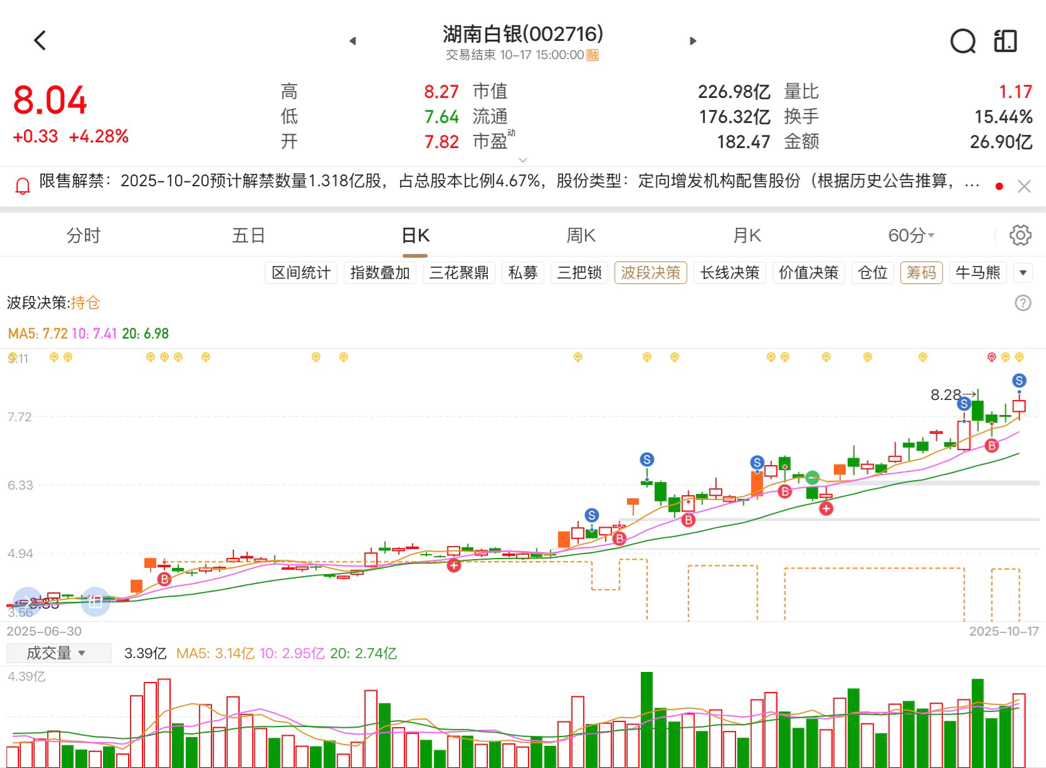This screenshot has height=768, width=1046.
Task: Open the 成交量 sub-chart dropdown
Action: click(x=59, y=653)
